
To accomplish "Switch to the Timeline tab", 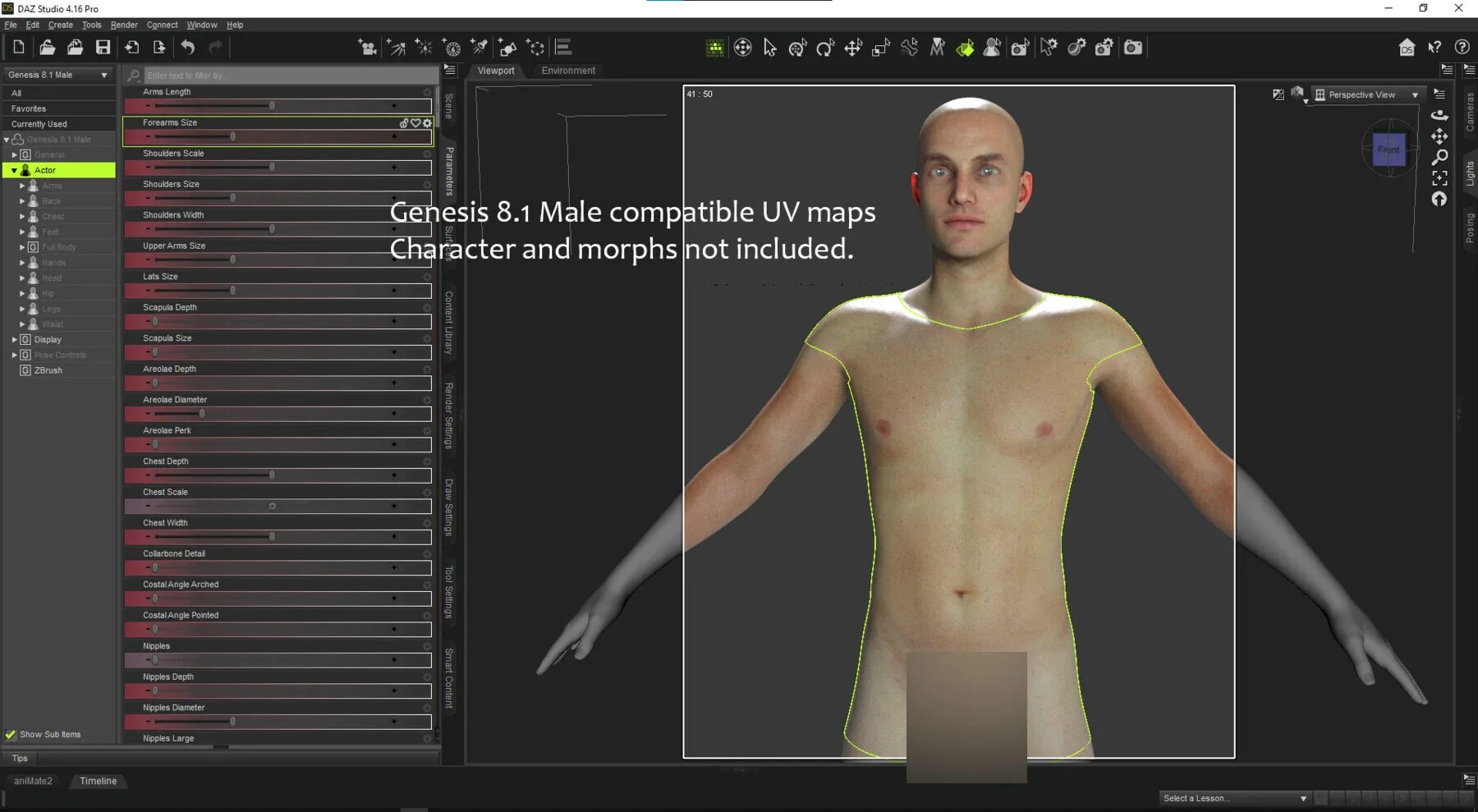I will (99, 781).
